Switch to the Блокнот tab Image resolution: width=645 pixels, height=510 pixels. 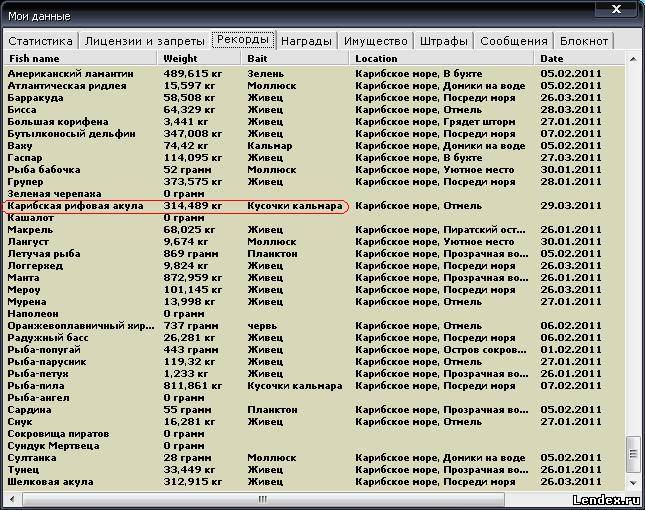(584, 41)
